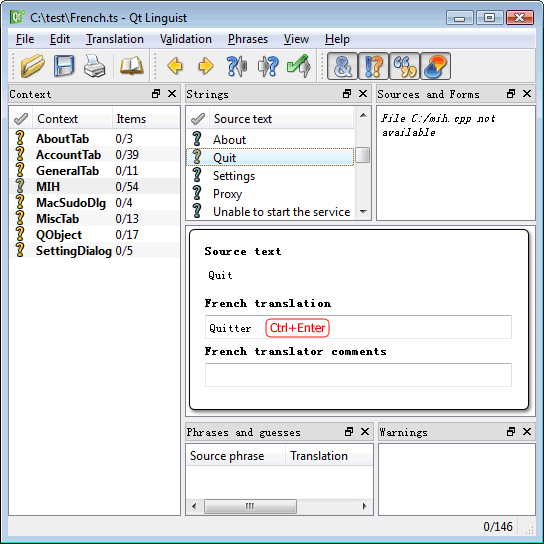Screen dimensions: 544x544
Task: Go to previous item with left arrow
Action: tap(175, 66)
